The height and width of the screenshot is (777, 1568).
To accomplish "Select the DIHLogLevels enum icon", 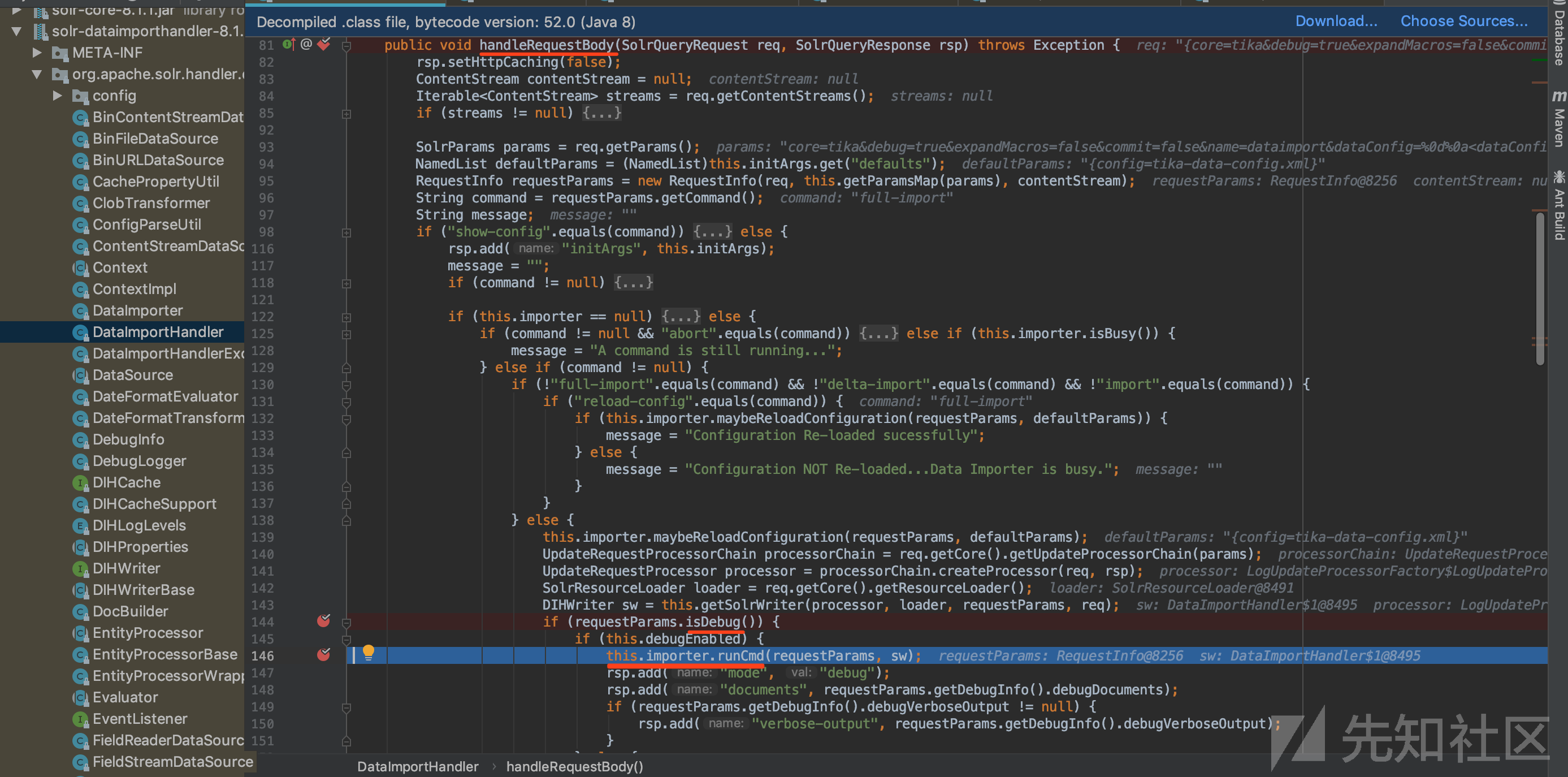I will 80,525.
